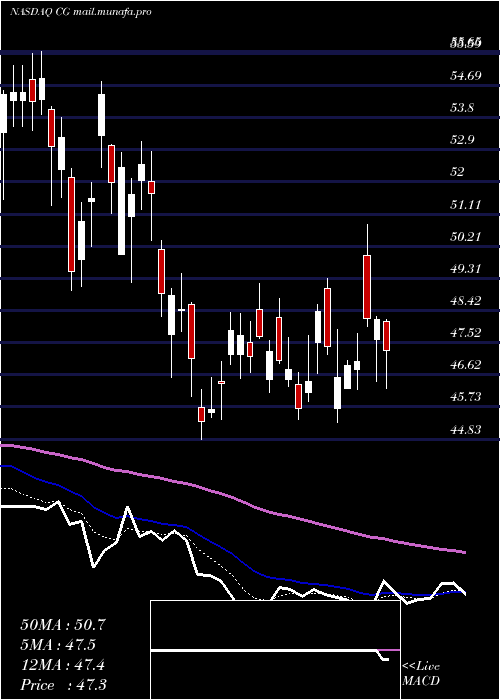Click the 49.31 price axis label
The height and width of the screenshot is (700, 500).
[465, 269]
